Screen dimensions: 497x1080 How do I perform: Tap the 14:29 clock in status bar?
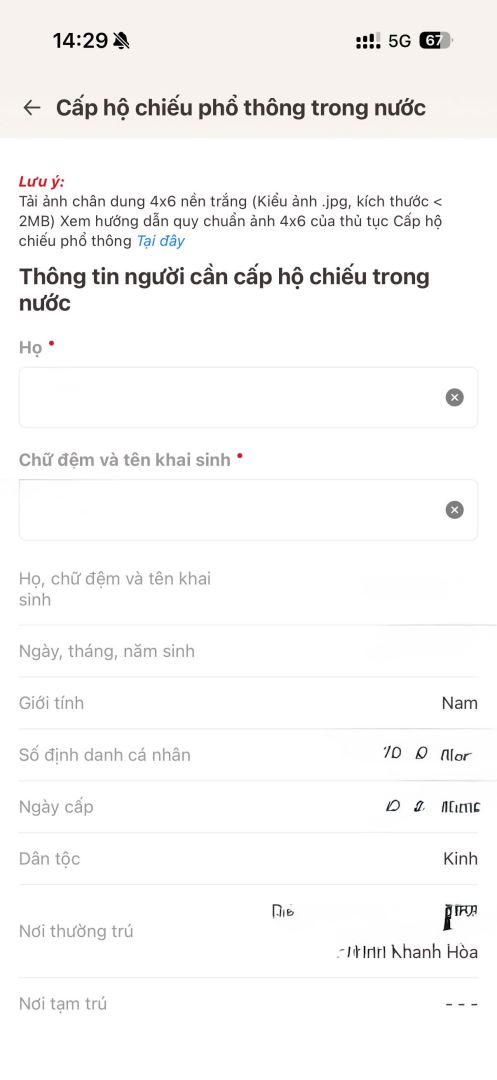tap(80, 41)
